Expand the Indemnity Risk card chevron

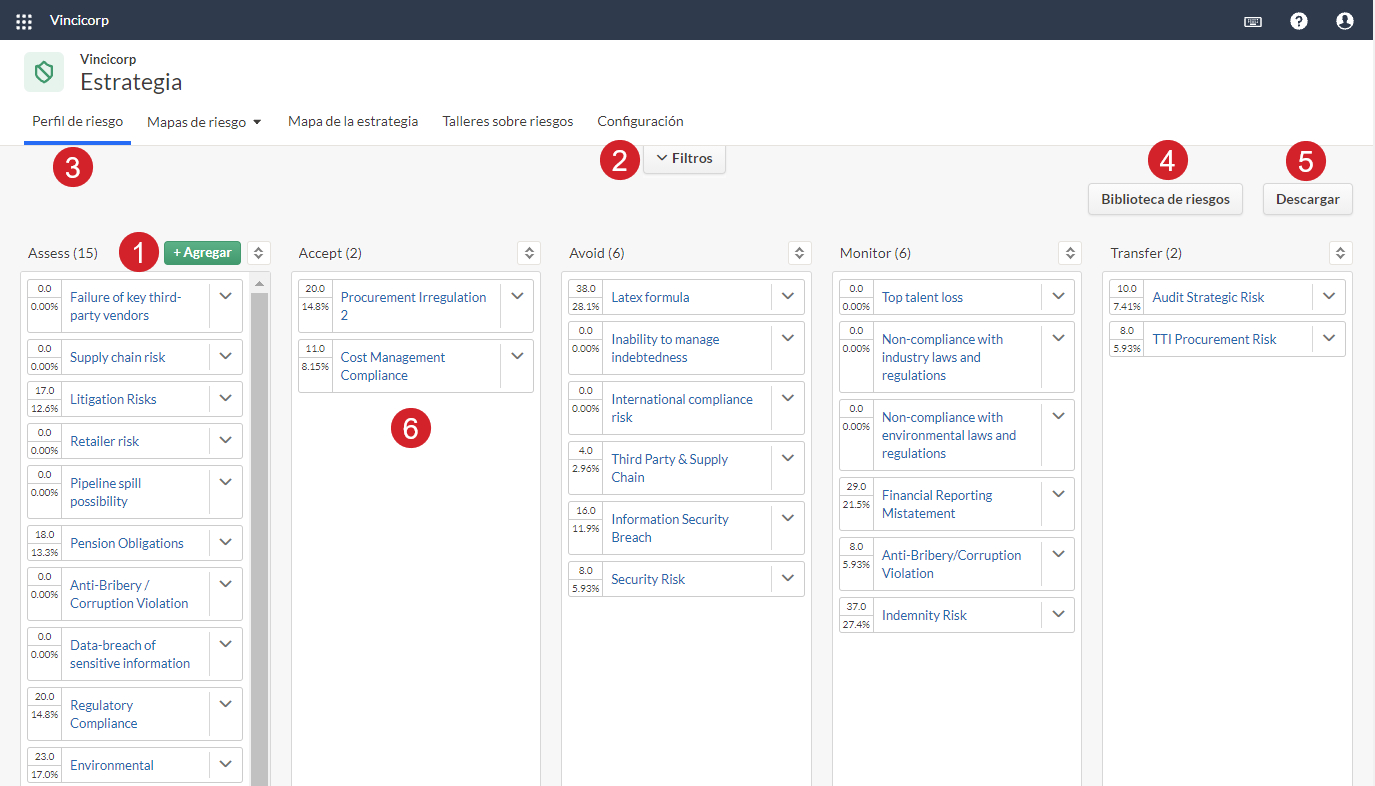point(1058,614)
